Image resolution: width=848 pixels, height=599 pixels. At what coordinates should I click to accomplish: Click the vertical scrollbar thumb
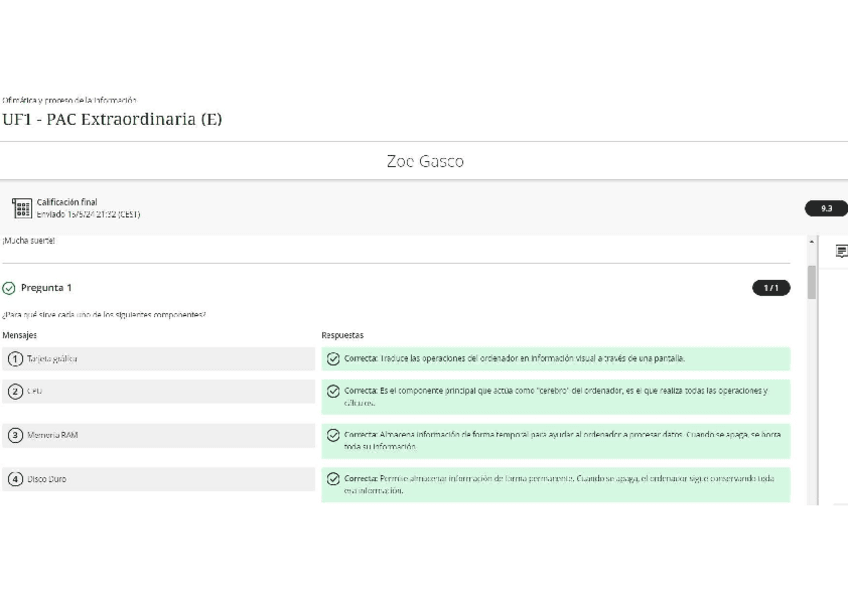811,282
